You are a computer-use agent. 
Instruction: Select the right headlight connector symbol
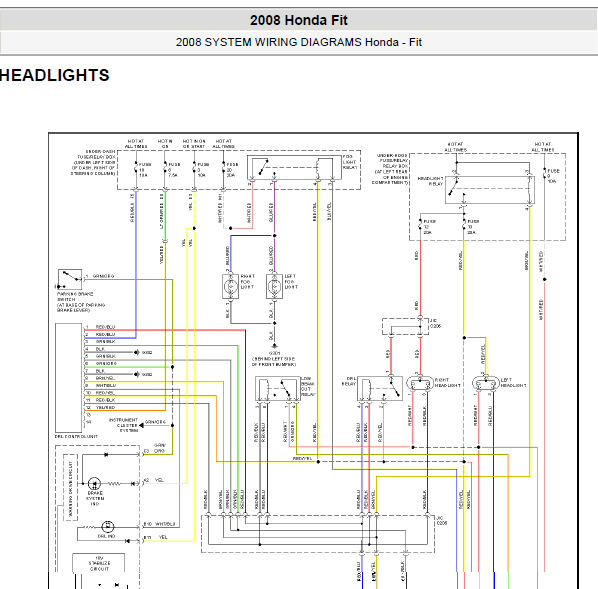420,383
